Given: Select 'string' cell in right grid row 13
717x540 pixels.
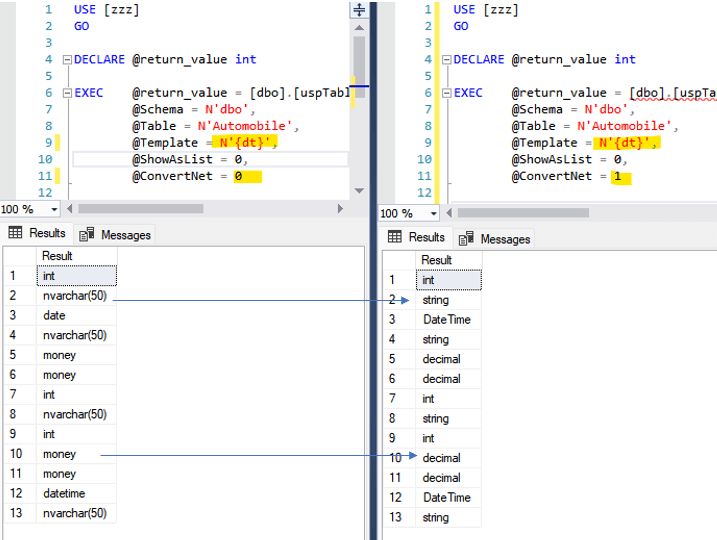Looking at the screenshot, I should [x=449, y=517].
